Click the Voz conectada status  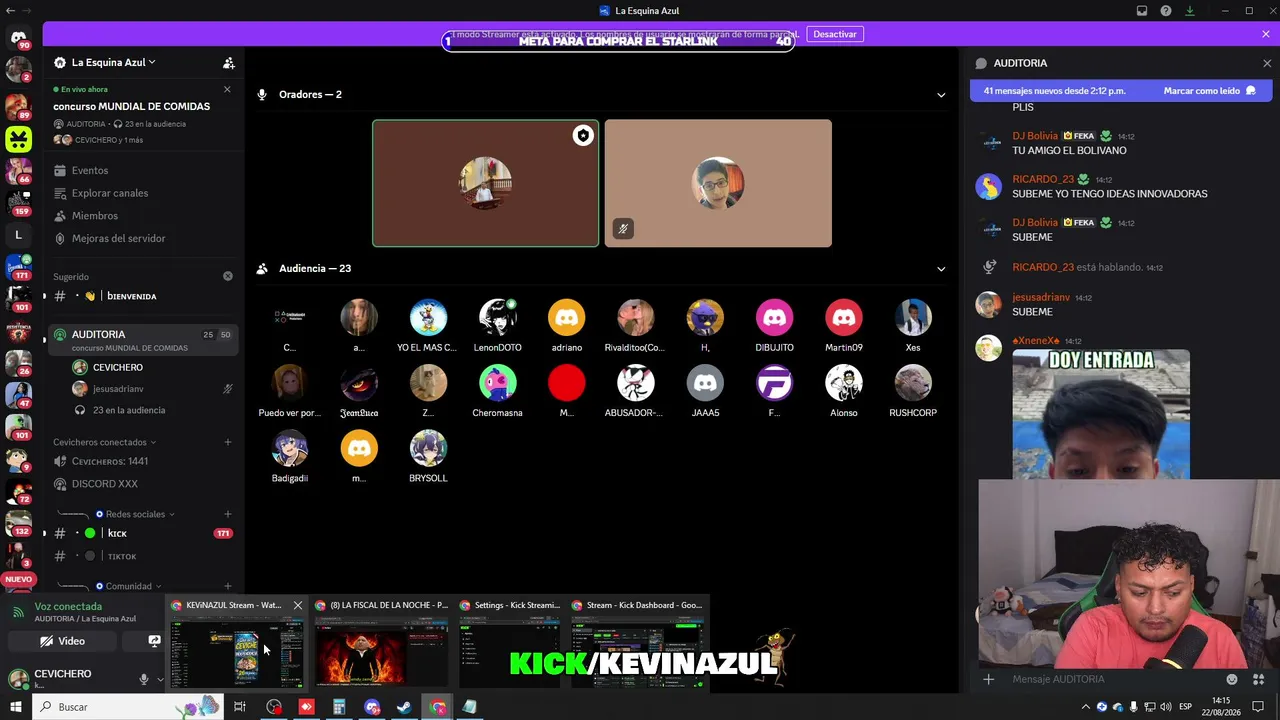coord(68,606)
